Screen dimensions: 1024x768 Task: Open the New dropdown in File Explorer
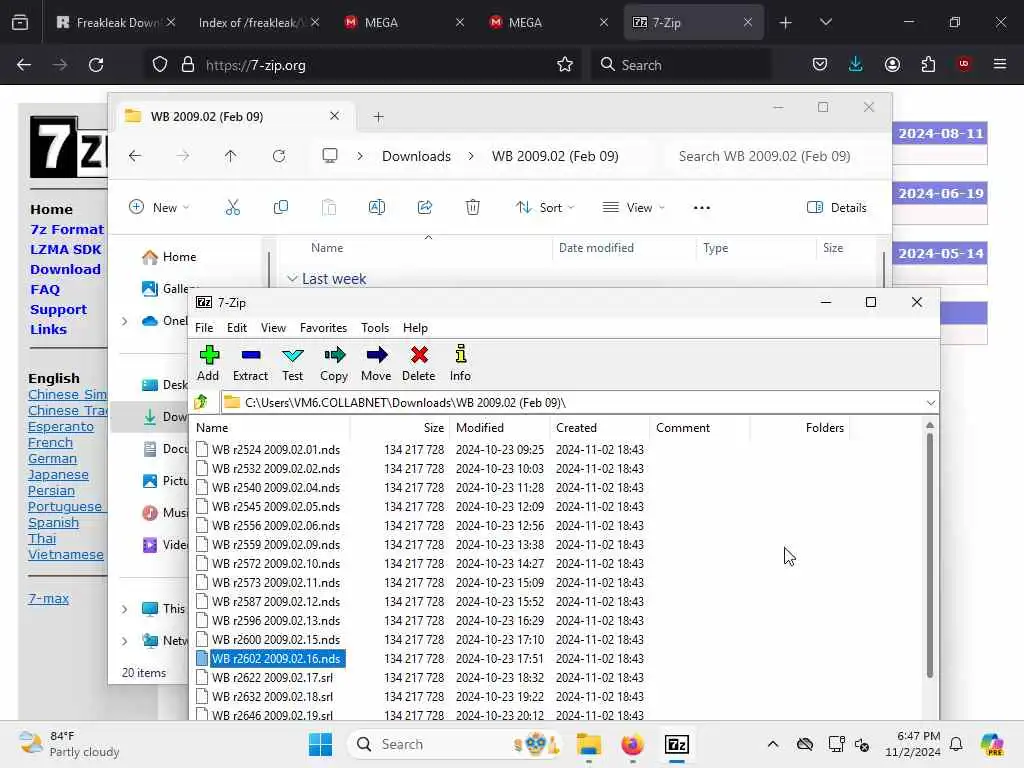point(159,208)
